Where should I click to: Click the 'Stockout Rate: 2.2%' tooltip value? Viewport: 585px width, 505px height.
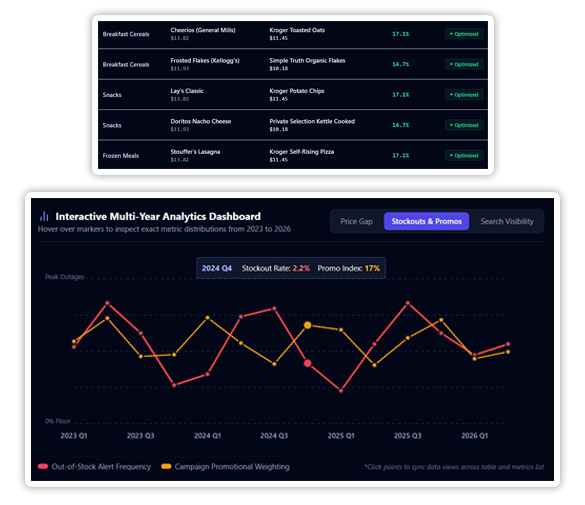coord(276,268)
